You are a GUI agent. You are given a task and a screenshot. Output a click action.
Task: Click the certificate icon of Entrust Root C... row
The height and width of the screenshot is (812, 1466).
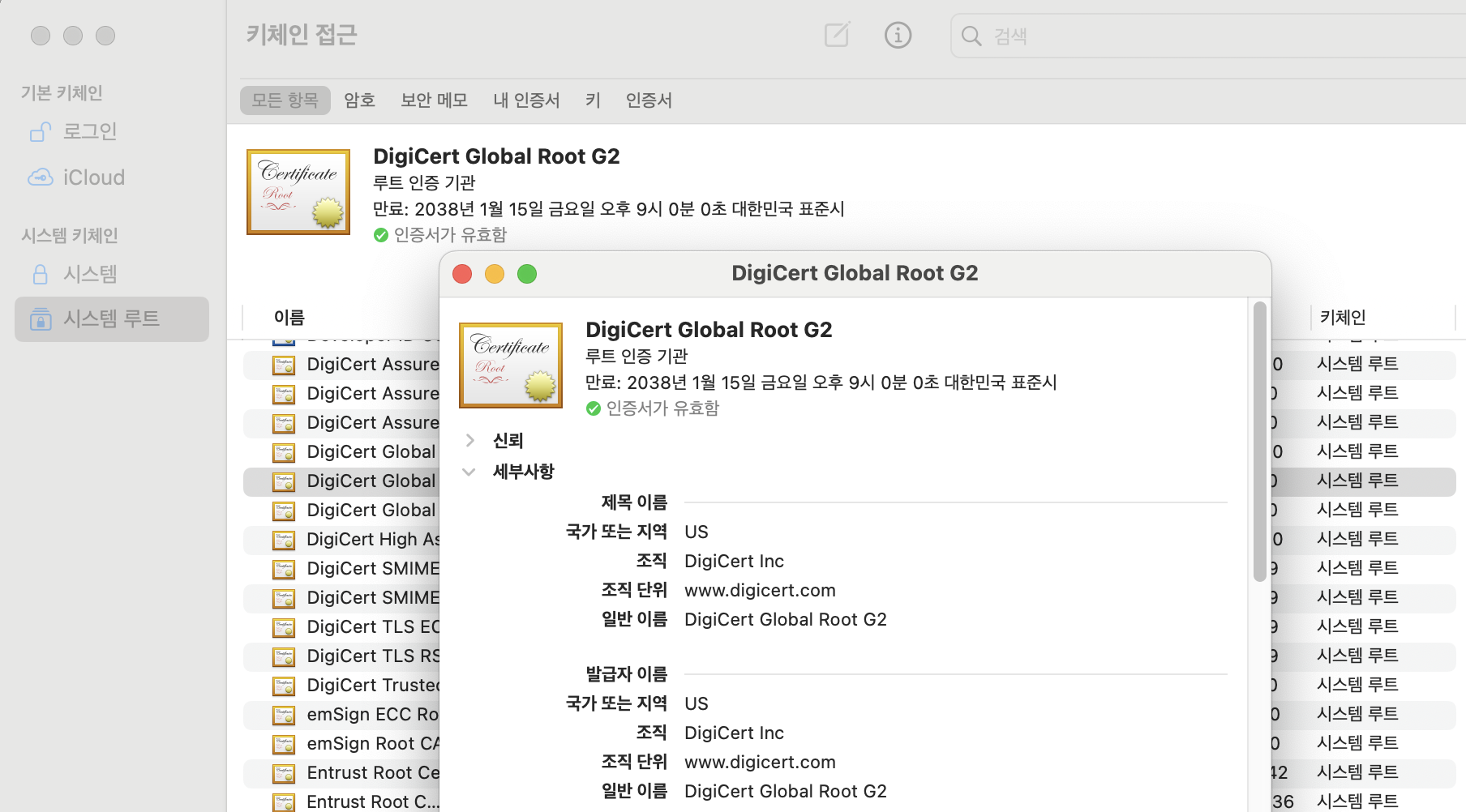tap(284, 802)
